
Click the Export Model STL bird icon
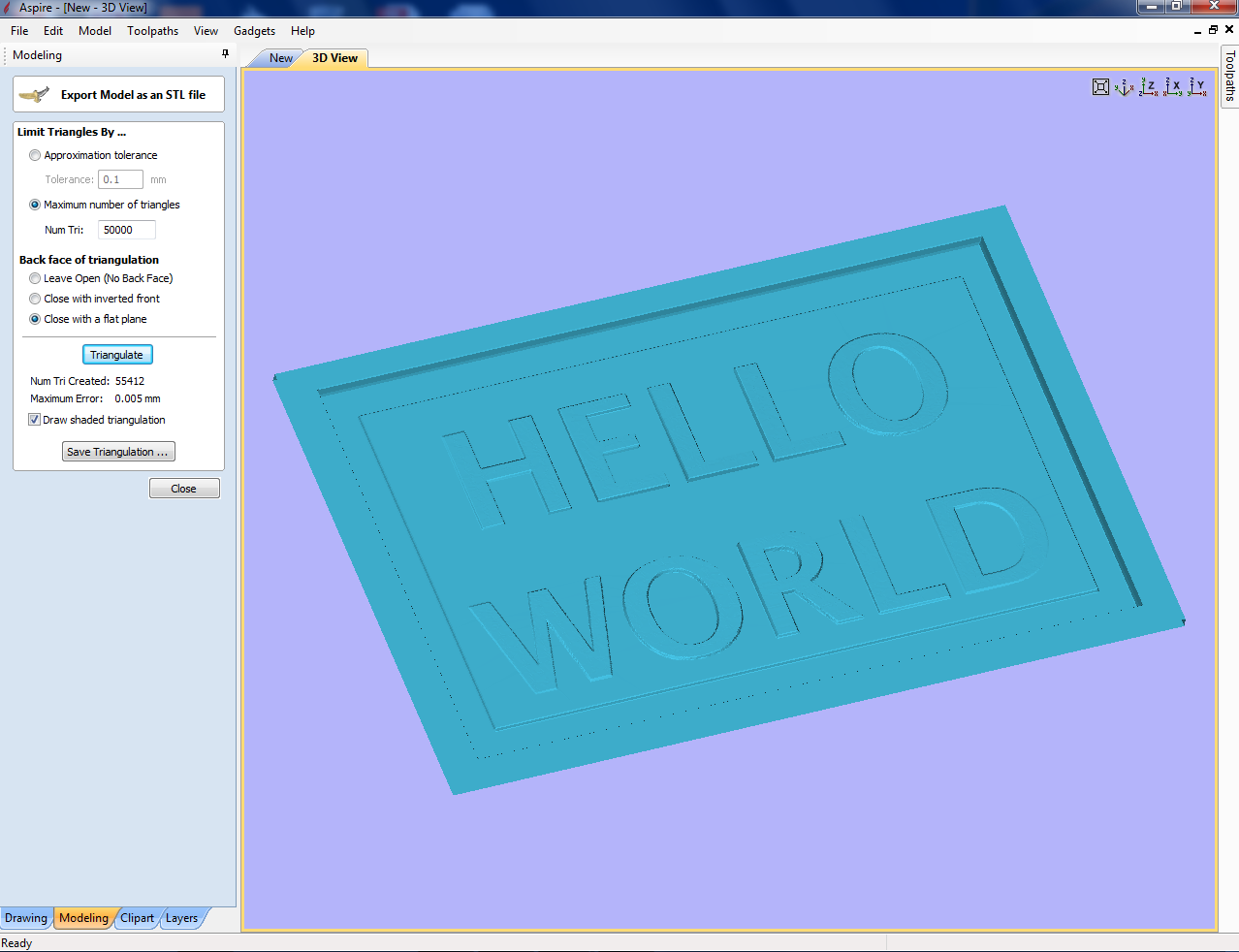34,95
